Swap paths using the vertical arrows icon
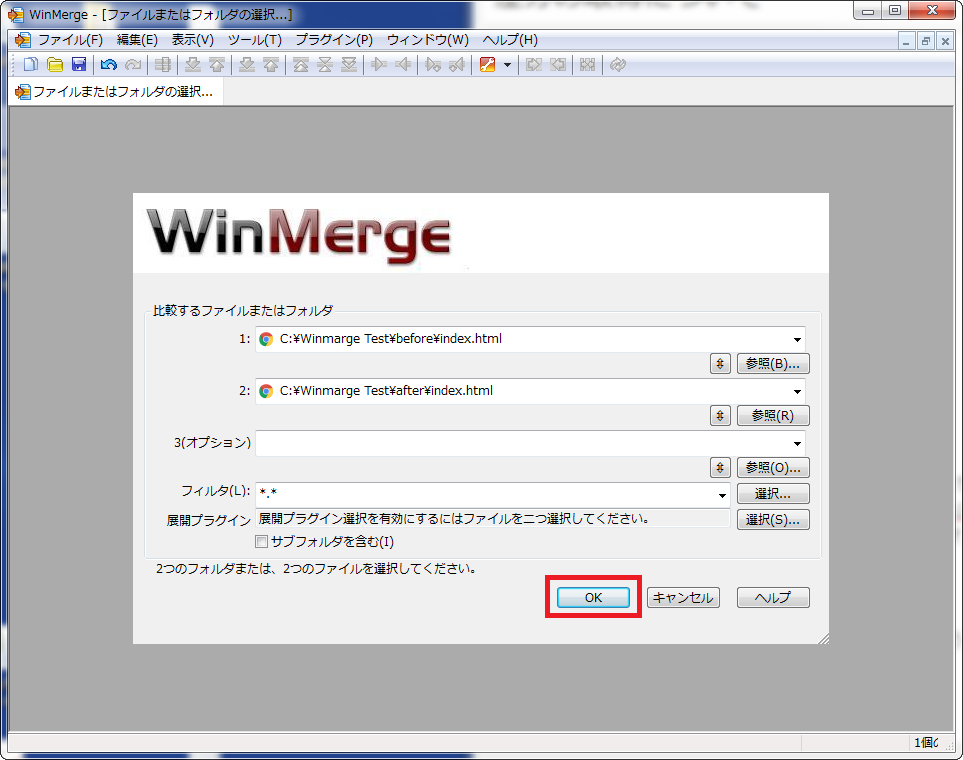The image size is (963, 760). 720,363
